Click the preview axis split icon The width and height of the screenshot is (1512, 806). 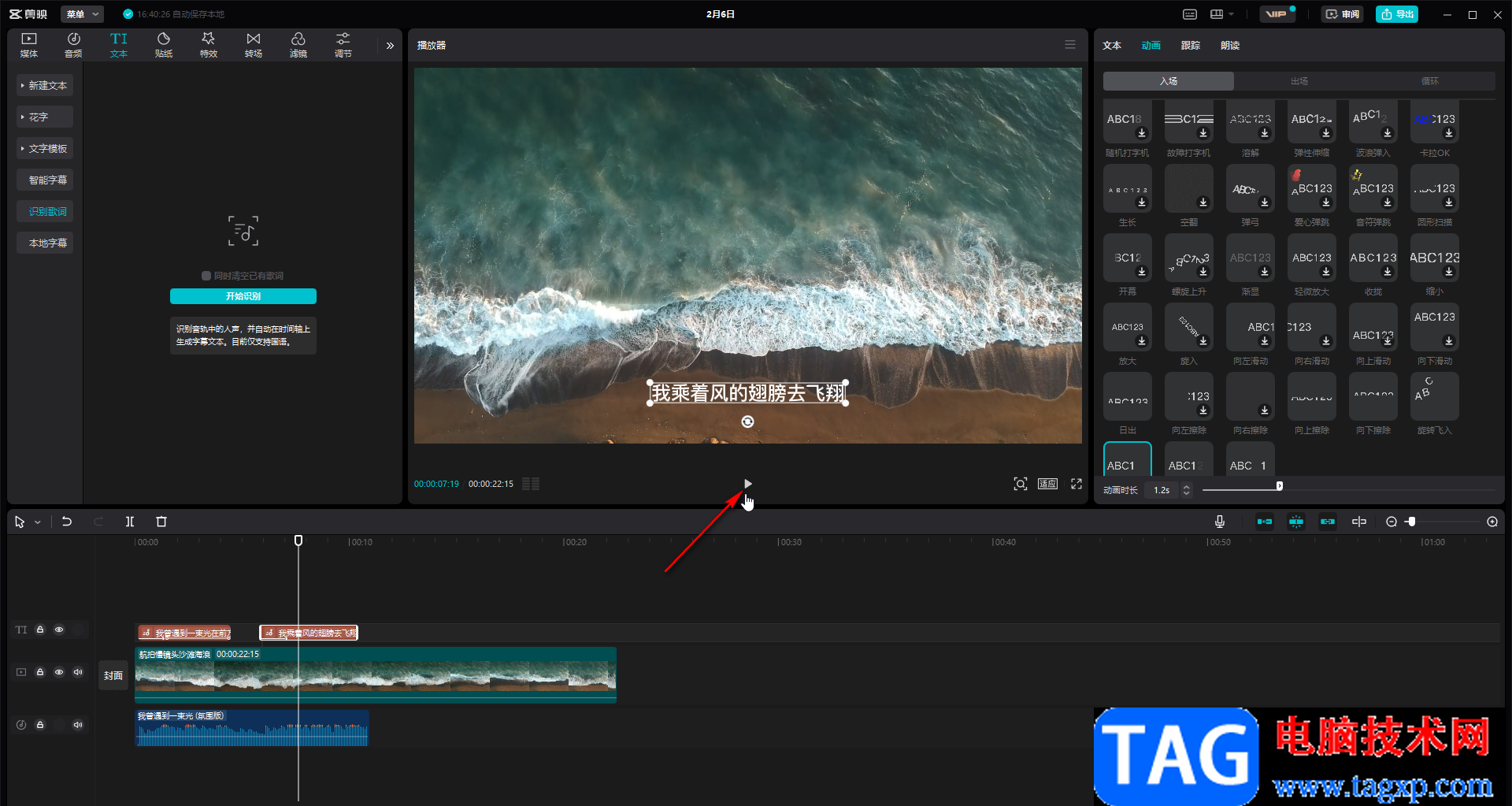[1359, 522]
